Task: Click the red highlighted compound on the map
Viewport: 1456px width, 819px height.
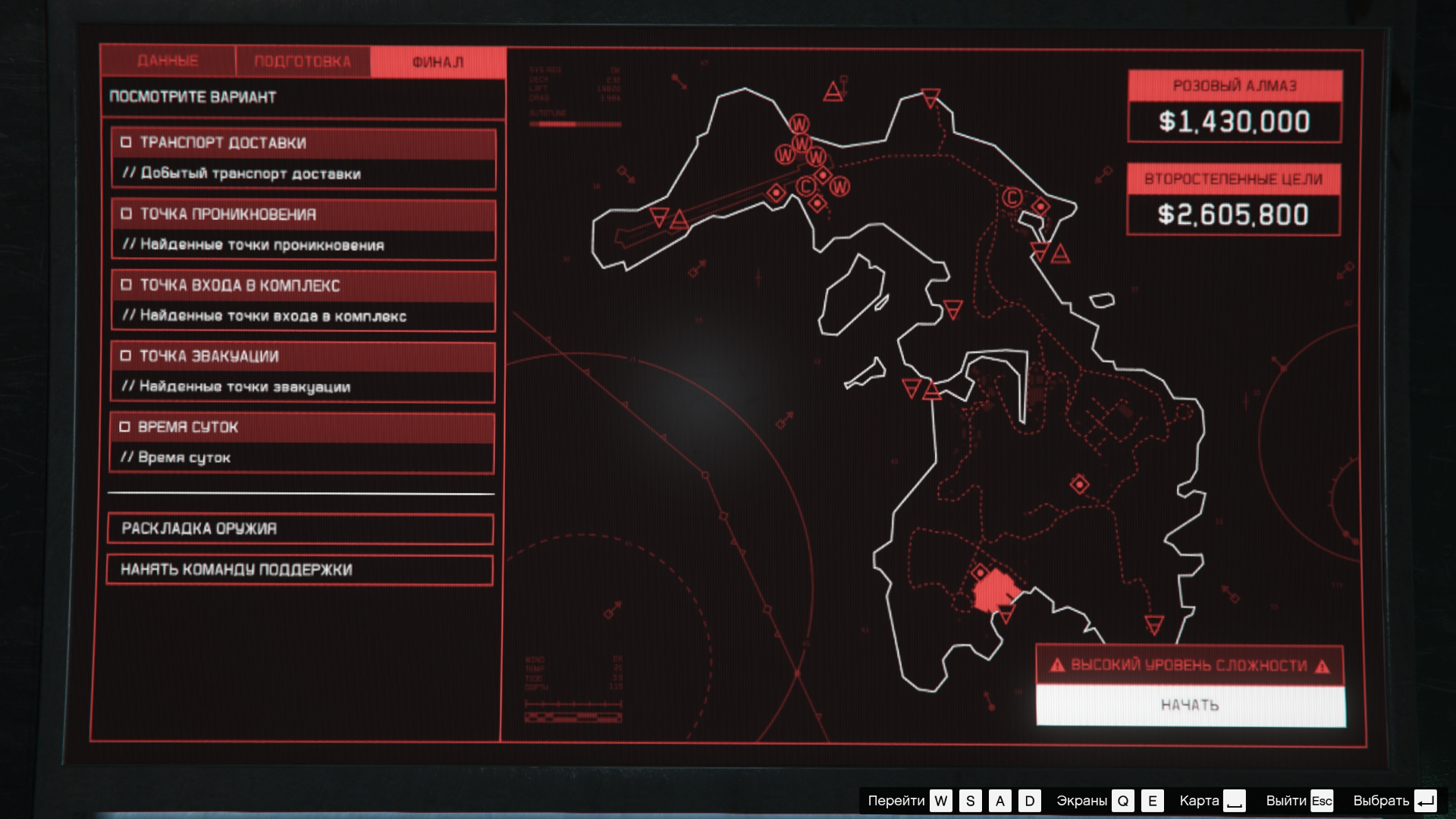Action: point(992,591)
